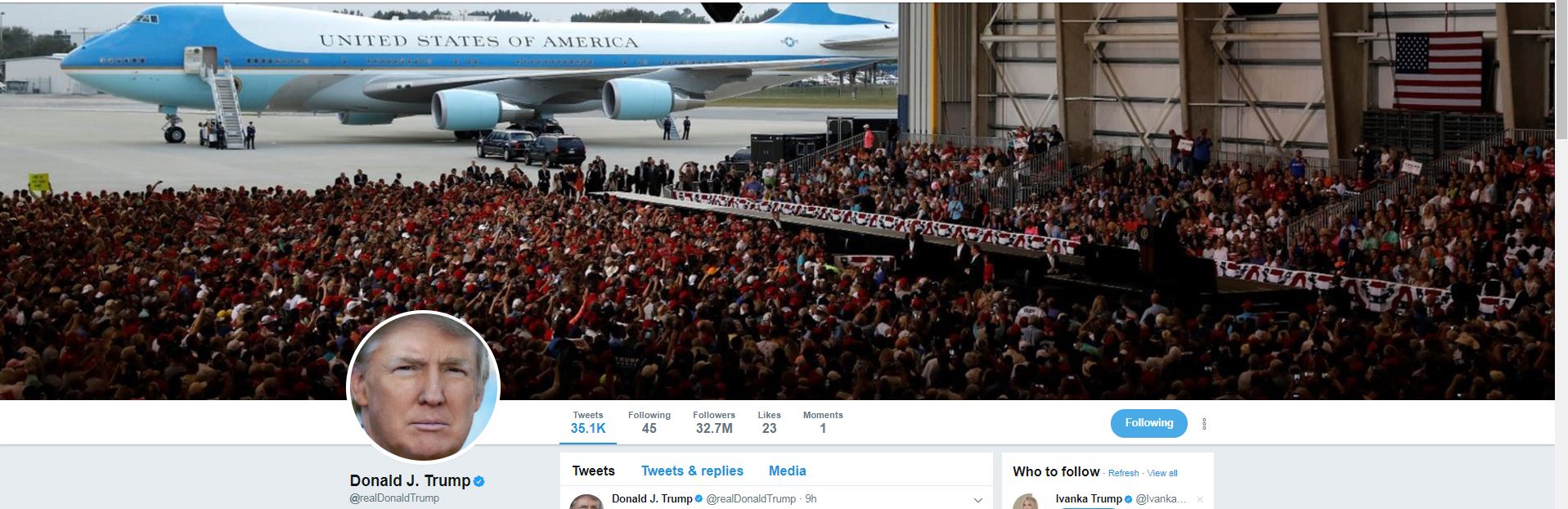
Task: Open the three-dot more options menu
Action: click(x=1204, y=424)
